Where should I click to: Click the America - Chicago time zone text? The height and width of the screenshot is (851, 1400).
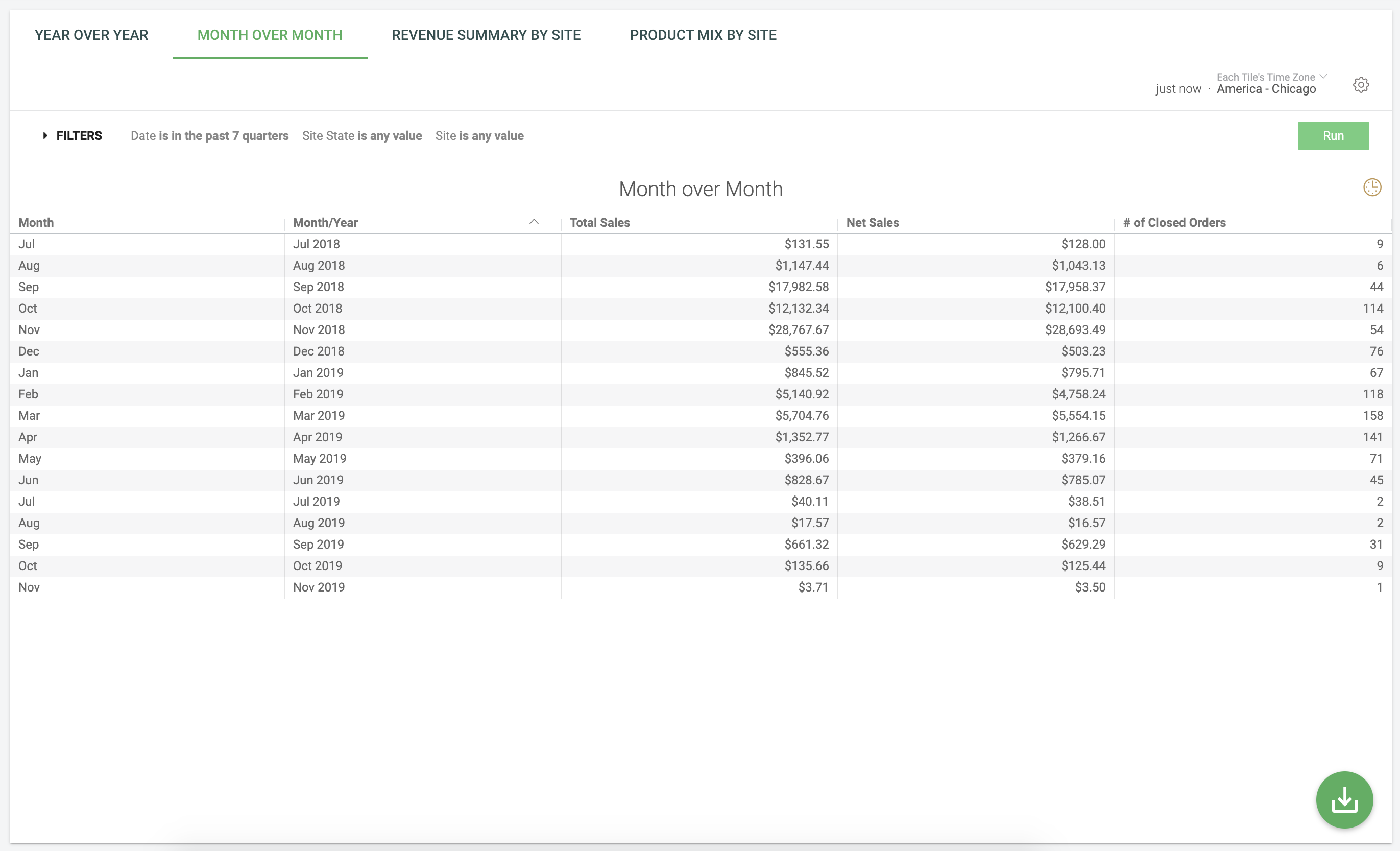click(x=1266, y=89)
